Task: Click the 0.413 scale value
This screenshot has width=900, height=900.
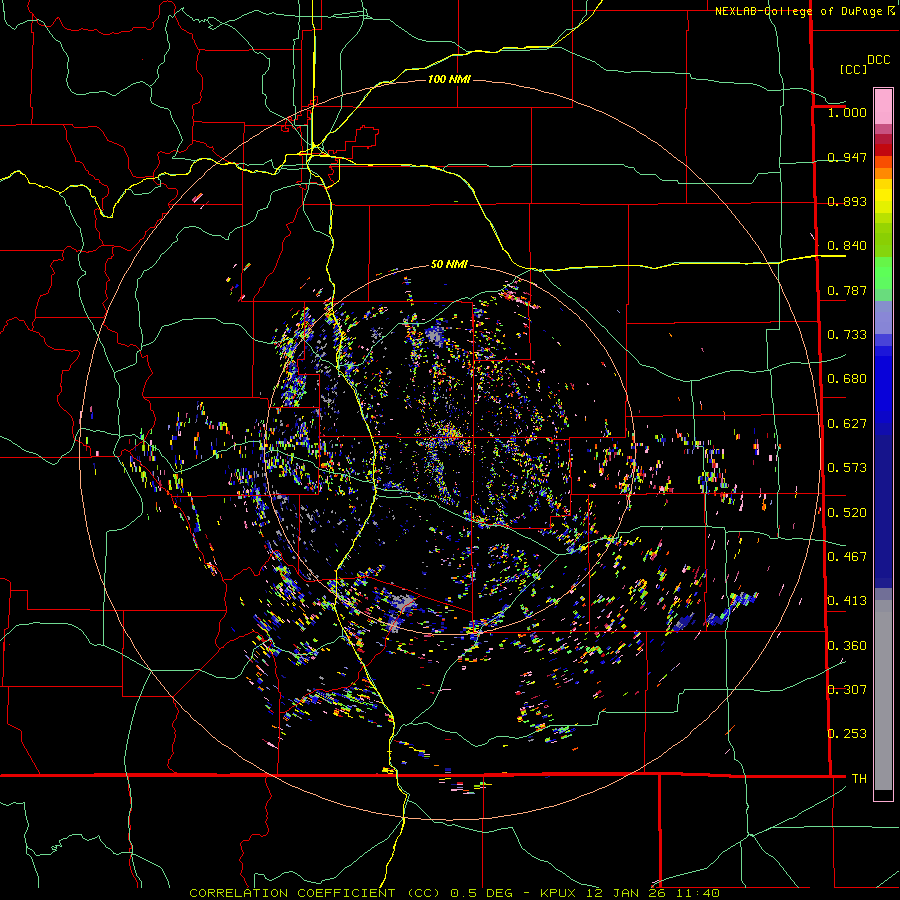Action: (x=847, y=601)
